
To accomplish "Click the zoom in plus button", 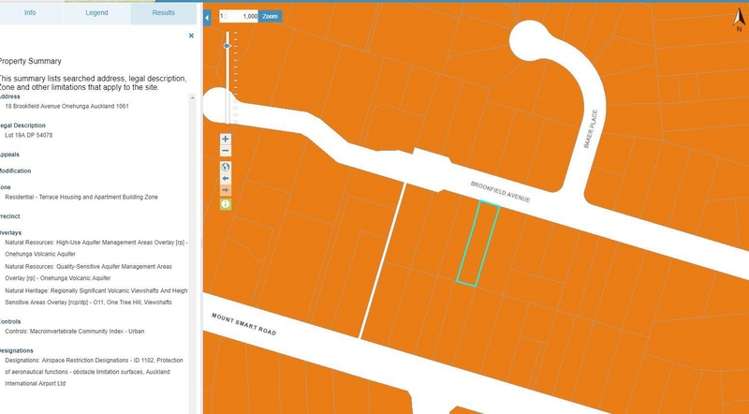I will click(x=226, y=139).
